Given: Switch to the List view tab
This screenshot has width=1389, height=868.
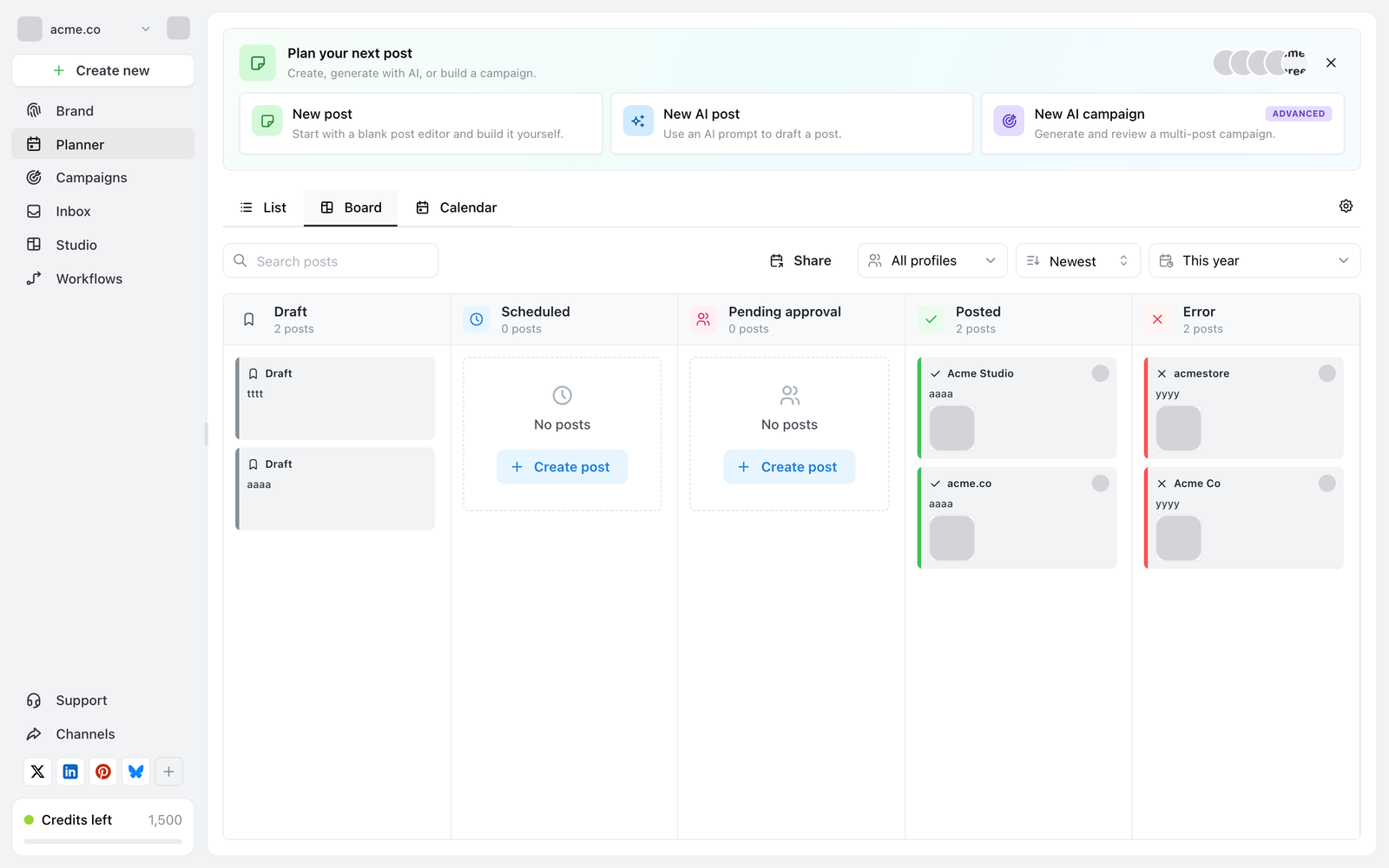Looking at the screenshot, I should (x=263, y=207).
